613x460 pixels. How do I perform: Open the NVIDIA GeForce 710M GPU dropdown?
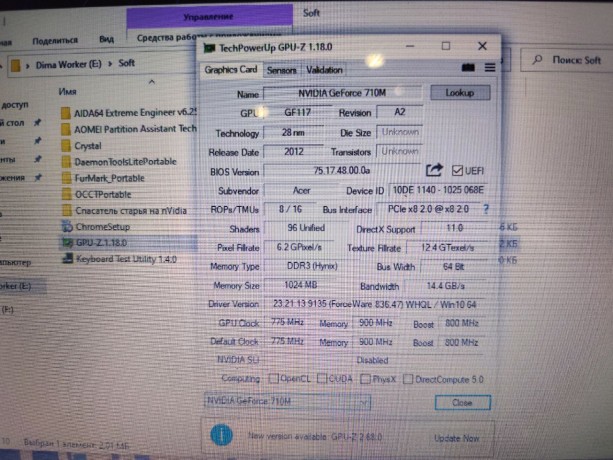(x=287, y=401)
